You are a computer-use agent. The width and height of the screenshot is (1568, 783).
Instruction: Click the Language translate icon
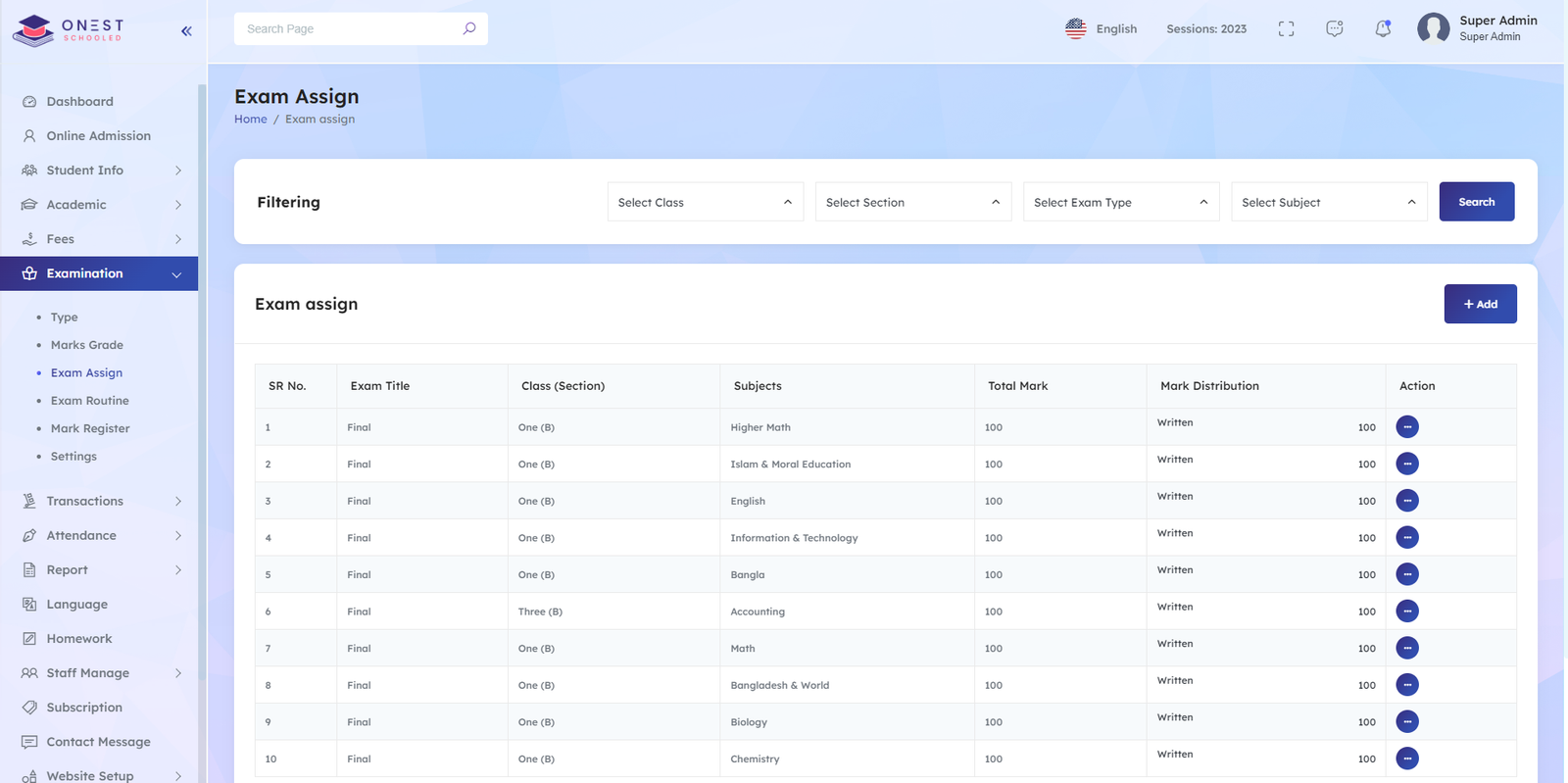click(x=29, y=604)
